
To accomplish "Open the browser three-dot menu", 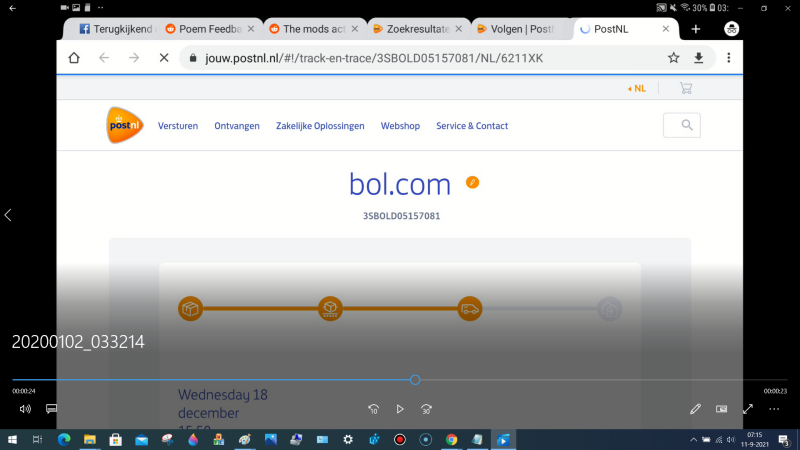I will 729,58.
